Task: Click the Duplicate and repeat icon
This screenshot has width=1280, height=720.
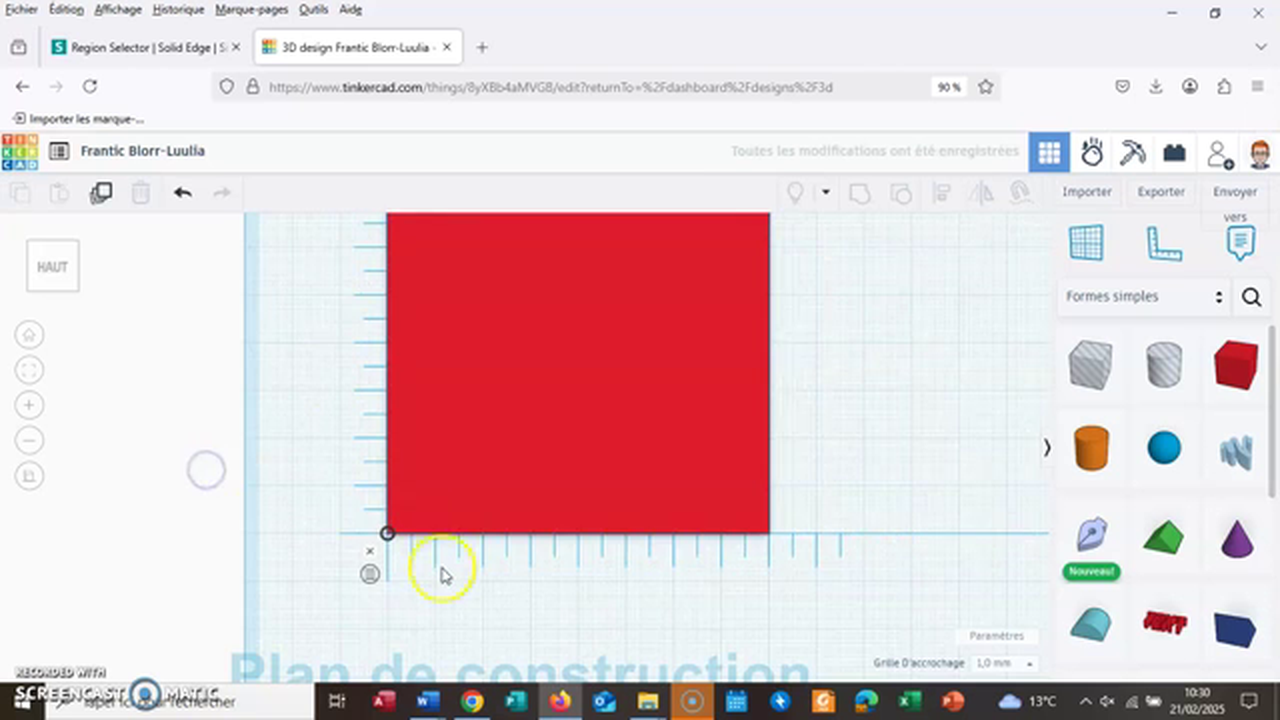Action: [101, 193]
